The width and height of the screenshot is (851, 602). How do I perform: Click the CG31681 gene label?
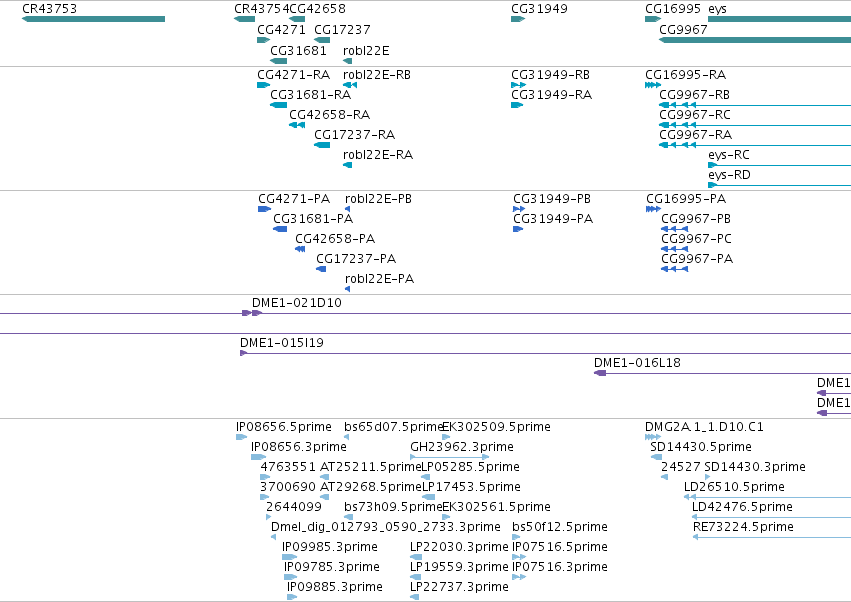click(299, 50)
